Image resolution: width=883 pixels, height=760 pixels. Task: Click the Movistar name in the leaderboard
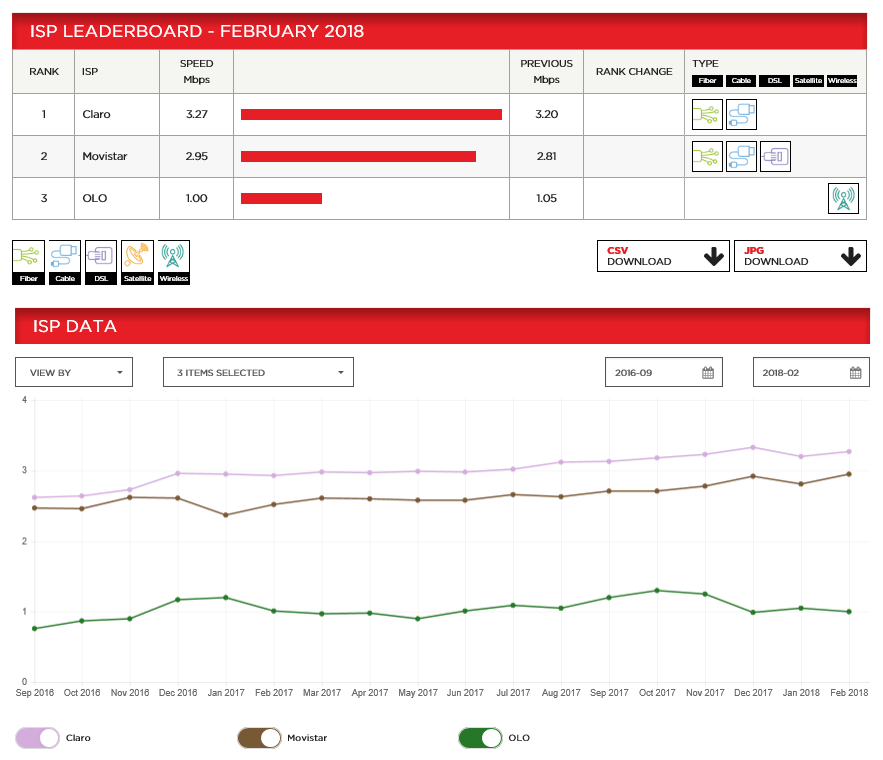click(105, 157)
